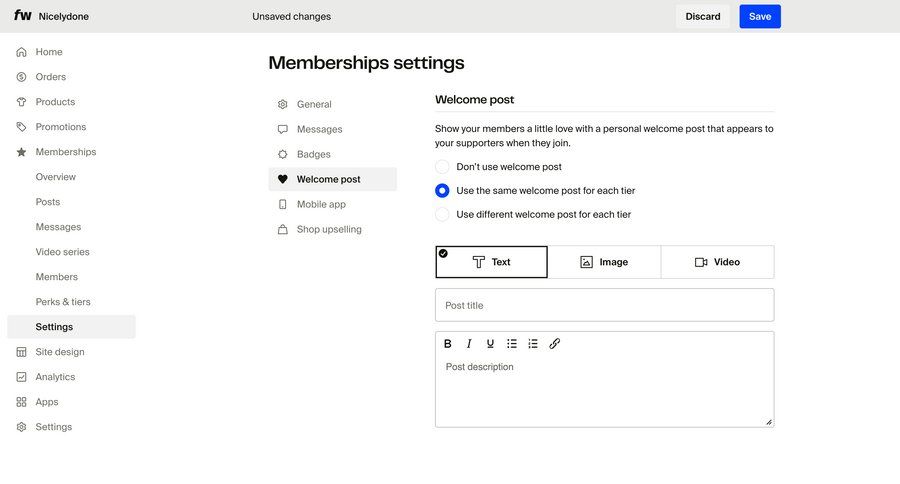
Task: Choose the Video post type
Action: (717, 262)
